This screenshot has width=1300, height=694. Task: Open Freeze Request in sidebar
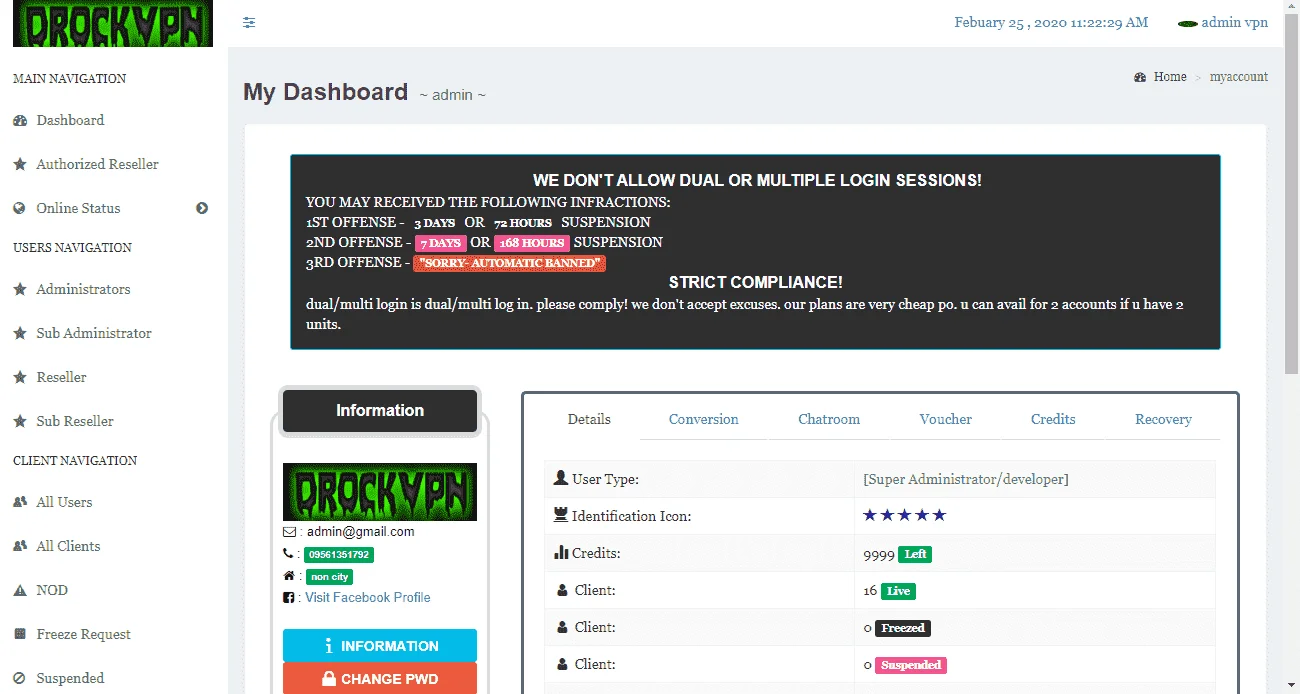pos(83,634)
